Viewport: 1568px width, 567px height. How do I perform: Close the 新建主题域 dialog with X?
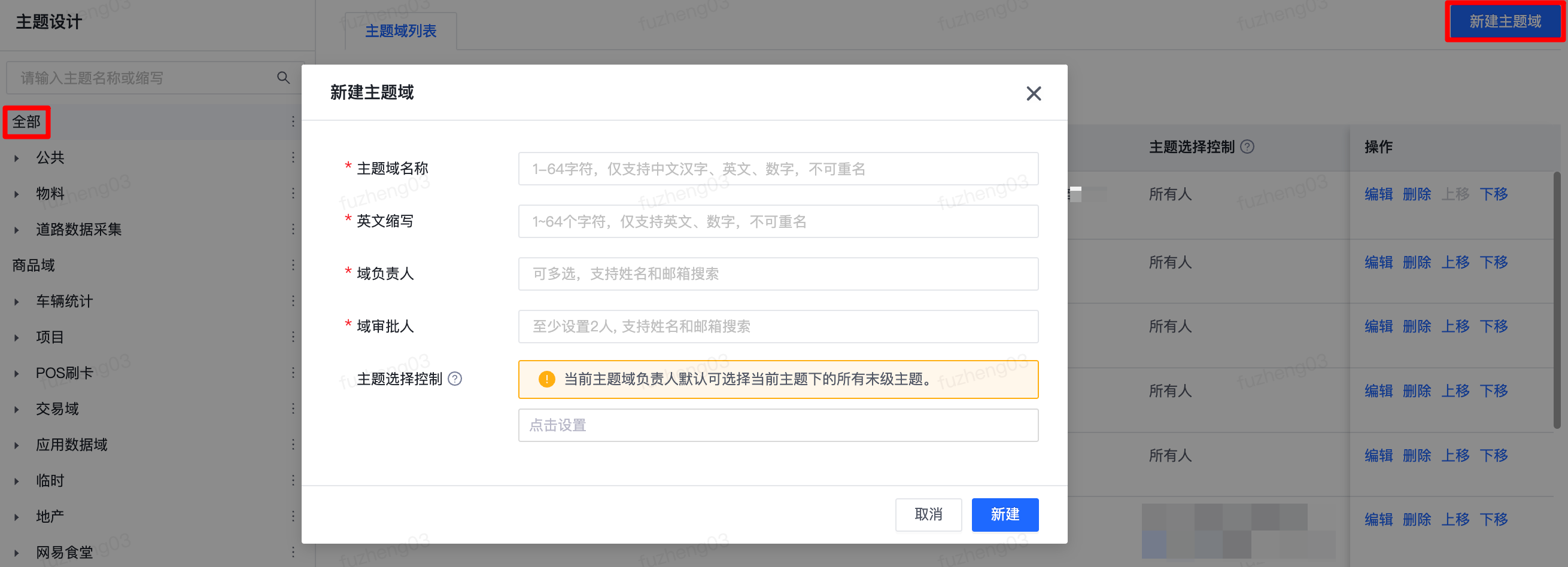[1034, 93]
